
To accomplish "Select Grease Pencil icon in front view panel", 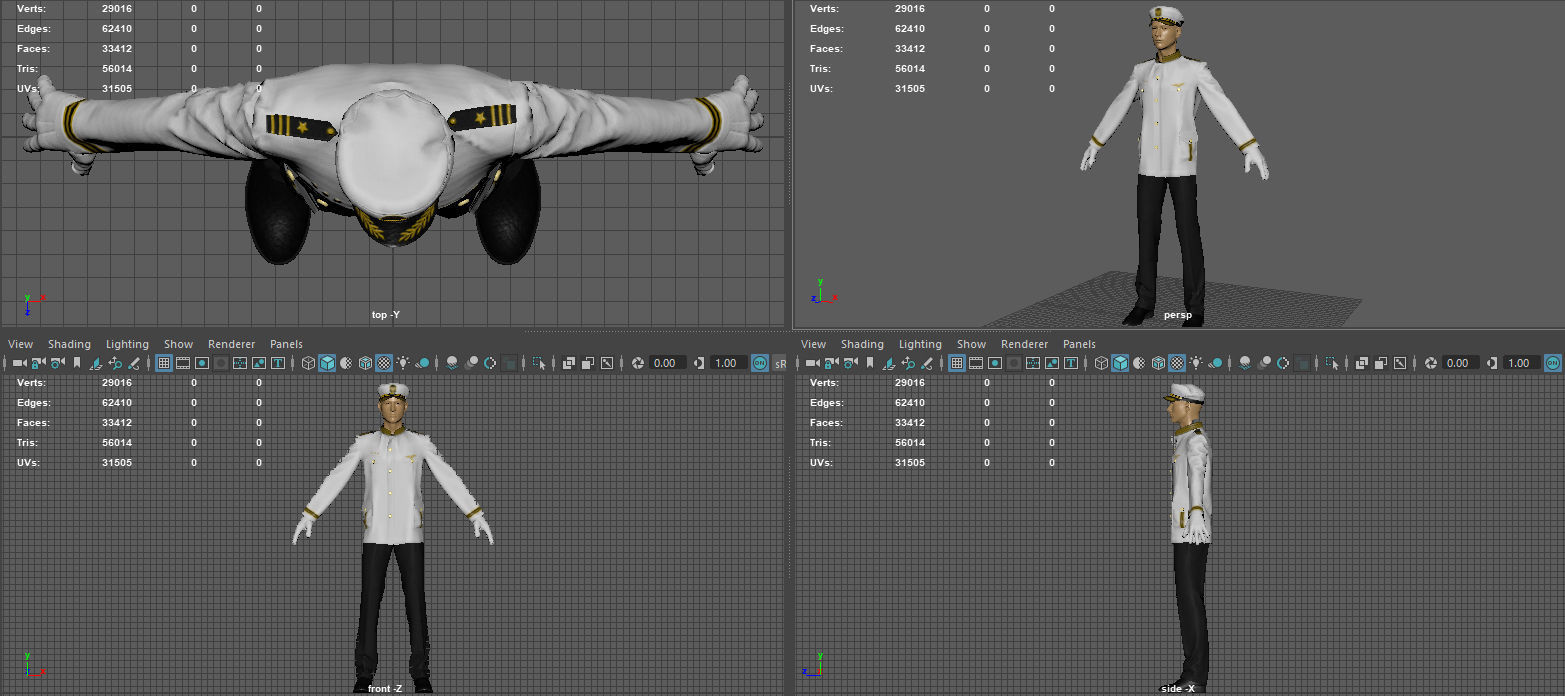I will [x=134, y=363].
